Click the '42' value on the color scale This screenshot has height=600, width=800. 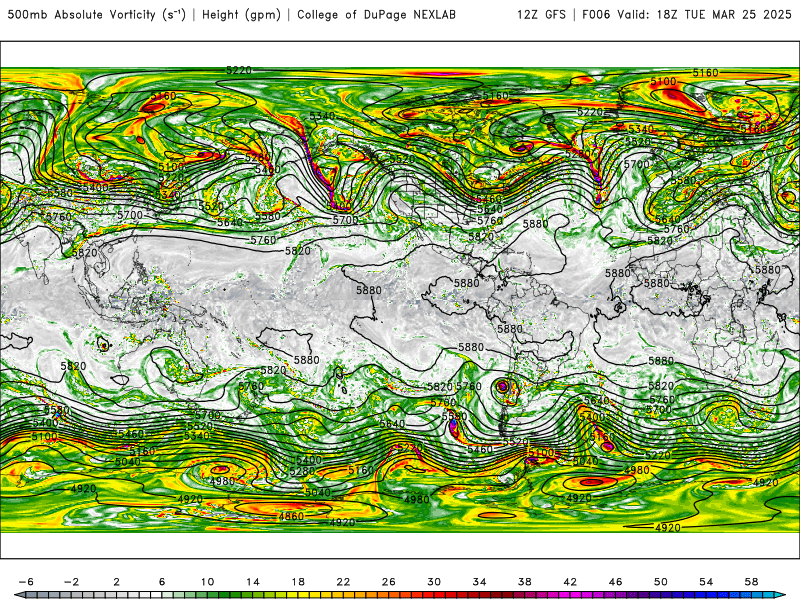click(x=570, y=582)
